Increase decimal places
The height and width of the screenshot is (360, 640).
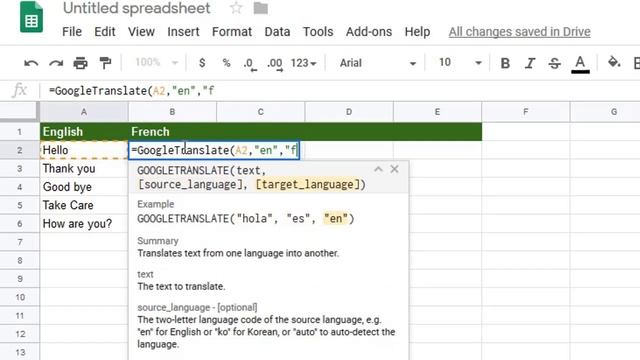coord(275,64)
